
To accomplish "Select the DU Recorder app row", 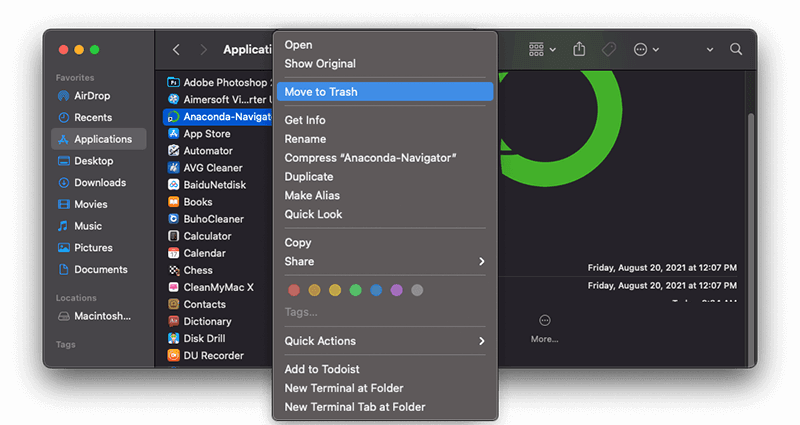I will click(218, 356).
